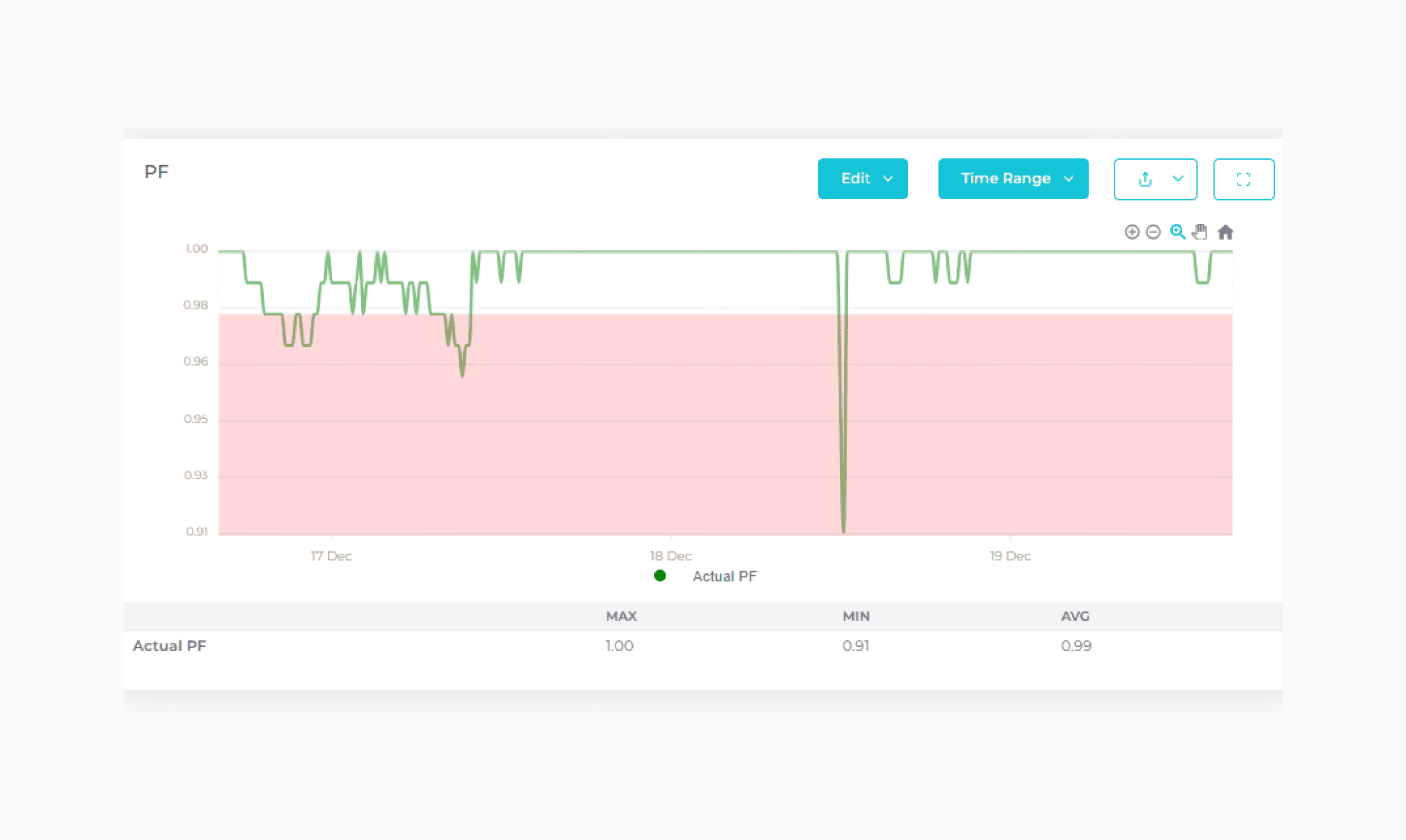Select the pan hand tool
1406x840 pixels.
1200,232
